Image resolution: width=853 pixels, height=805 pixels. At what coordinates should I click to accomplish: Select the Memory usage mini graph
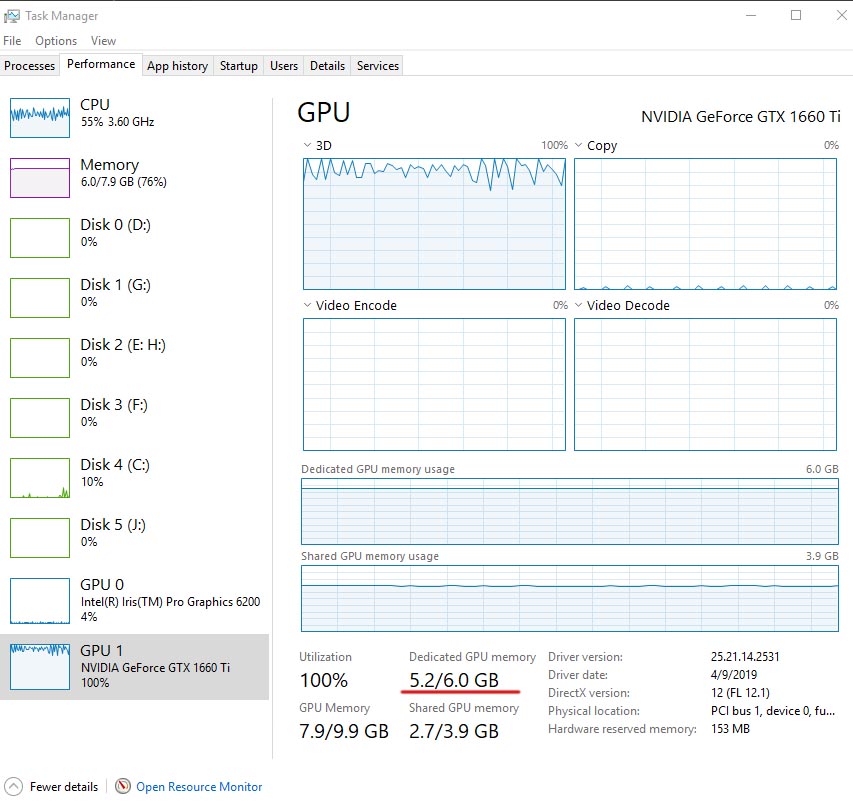(40, 178)
